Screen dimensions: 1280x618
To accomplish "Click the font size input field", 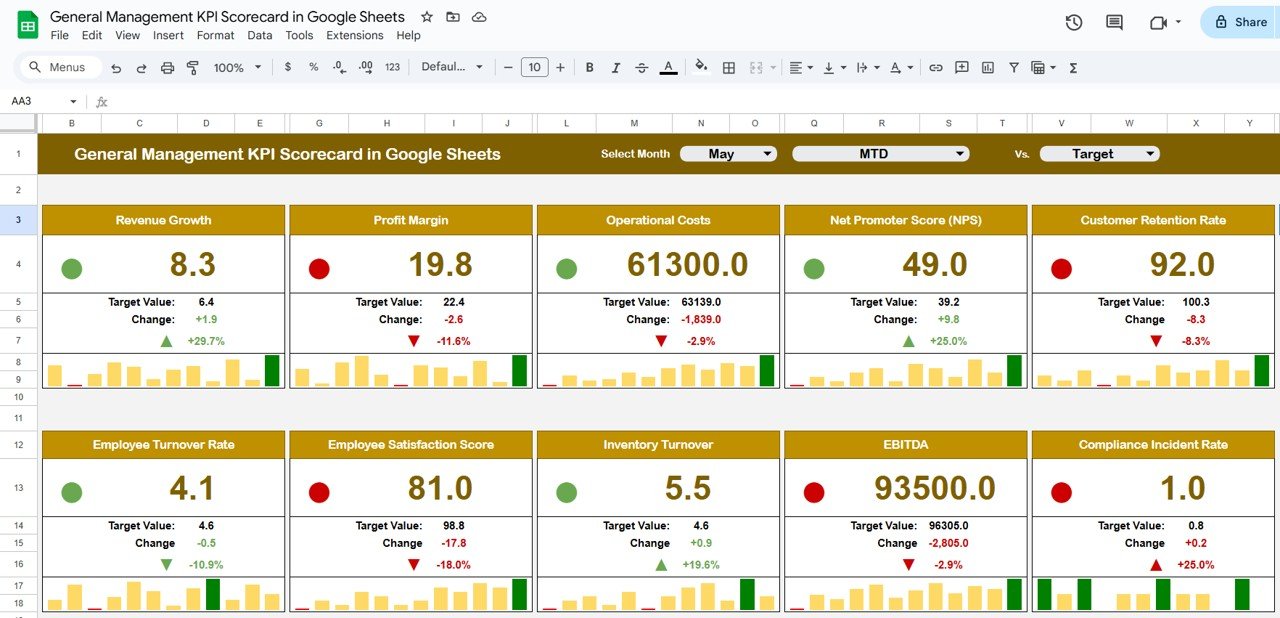I will [534, 68].
